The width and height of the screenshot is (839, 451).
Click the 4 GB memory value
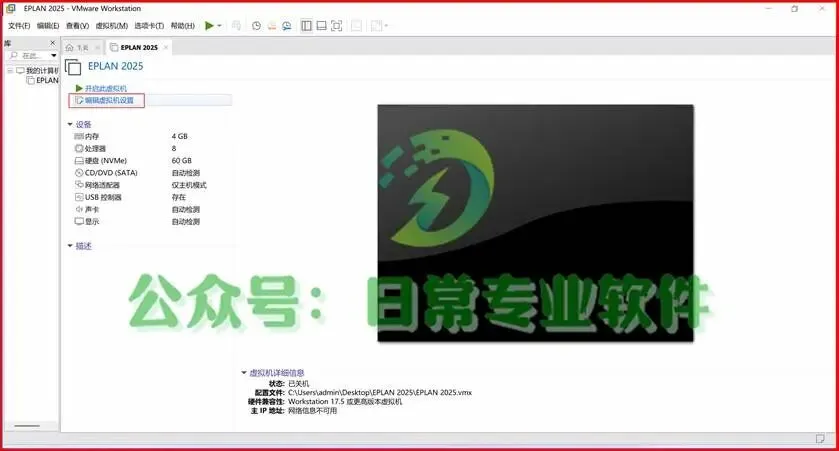(x=179, y=136)
